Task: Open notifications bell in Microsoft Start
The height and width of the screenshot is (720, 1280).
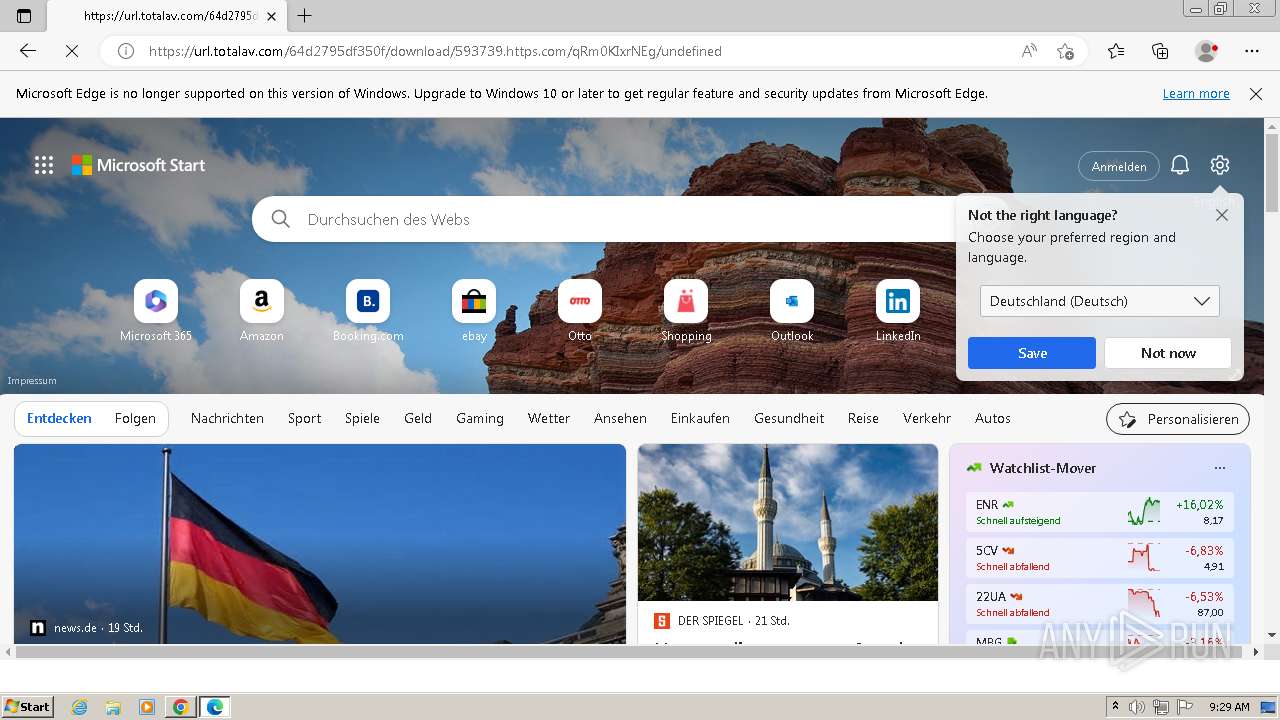Action: (1180, 165)
